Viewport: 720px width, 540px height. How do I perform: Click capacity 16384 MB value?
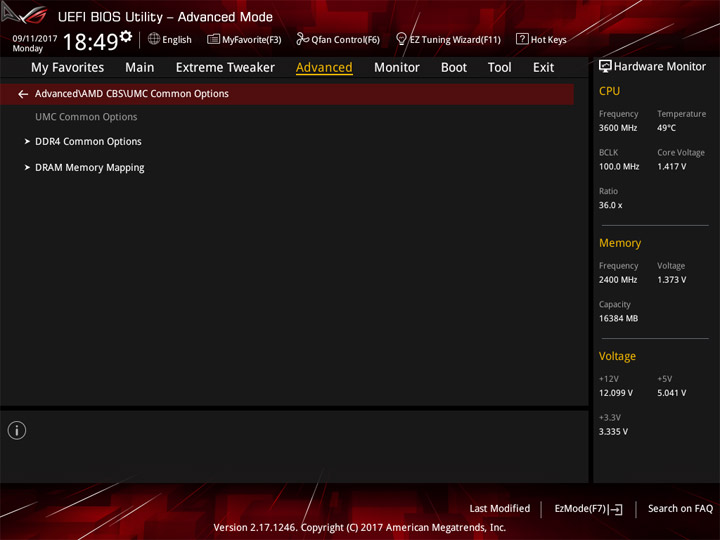click(x=618, y=318)
